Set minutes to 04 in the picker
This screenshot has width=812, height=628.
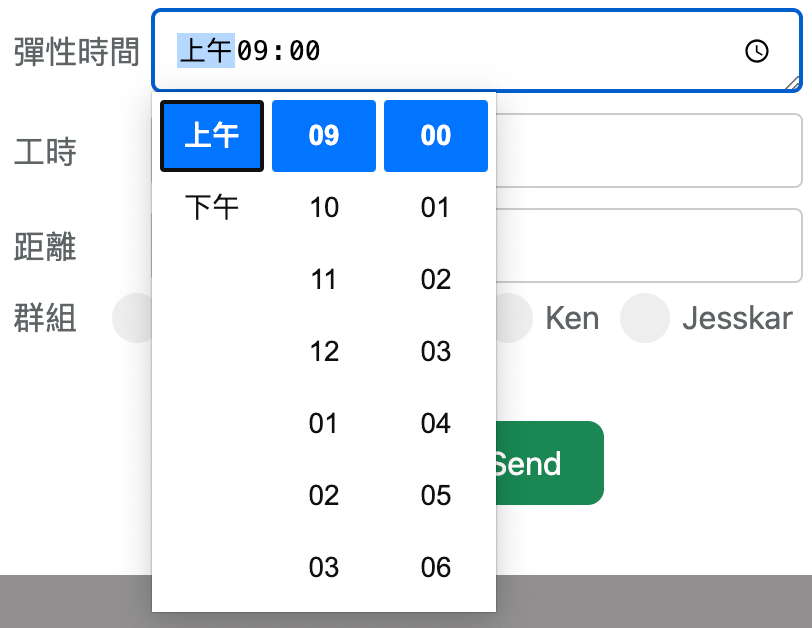point(436,424)
